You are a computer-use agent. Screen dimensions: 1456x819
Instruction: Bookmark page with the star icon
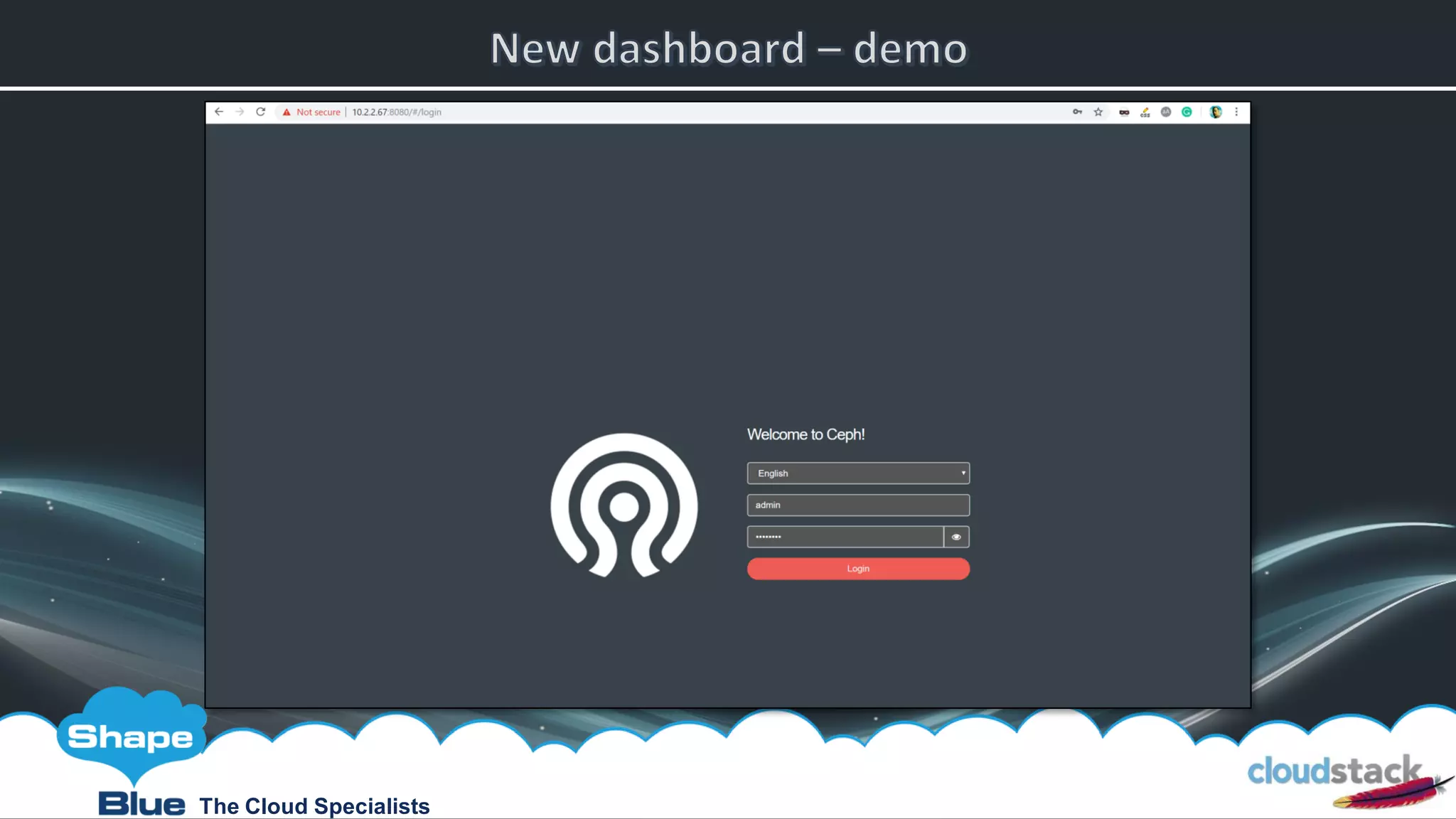tap(1098, 112)
